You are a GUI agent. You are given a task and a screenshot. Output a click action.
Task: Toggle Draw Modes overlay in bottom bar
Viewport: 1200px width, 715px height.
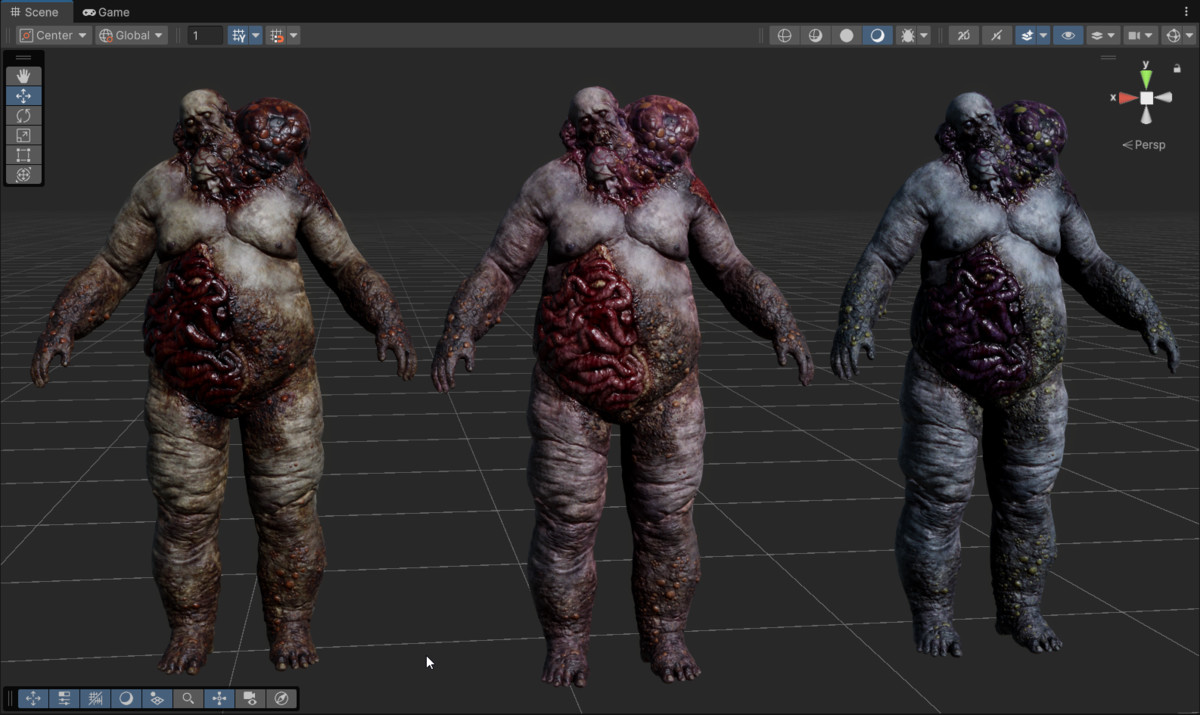pyautogui.click(x=126, y=699)
